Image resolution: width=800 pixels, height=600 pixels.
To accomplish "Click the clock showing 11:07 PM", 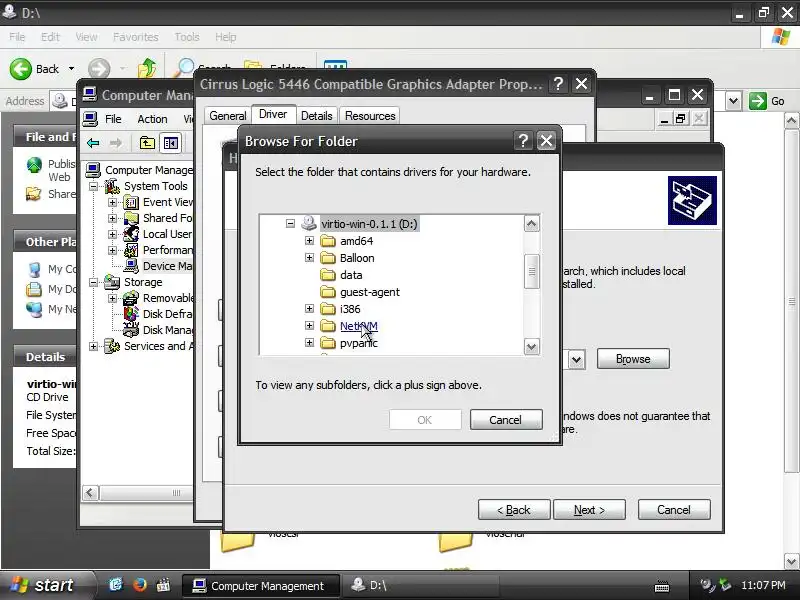I will pyautogui.click(x=763, y=585).
